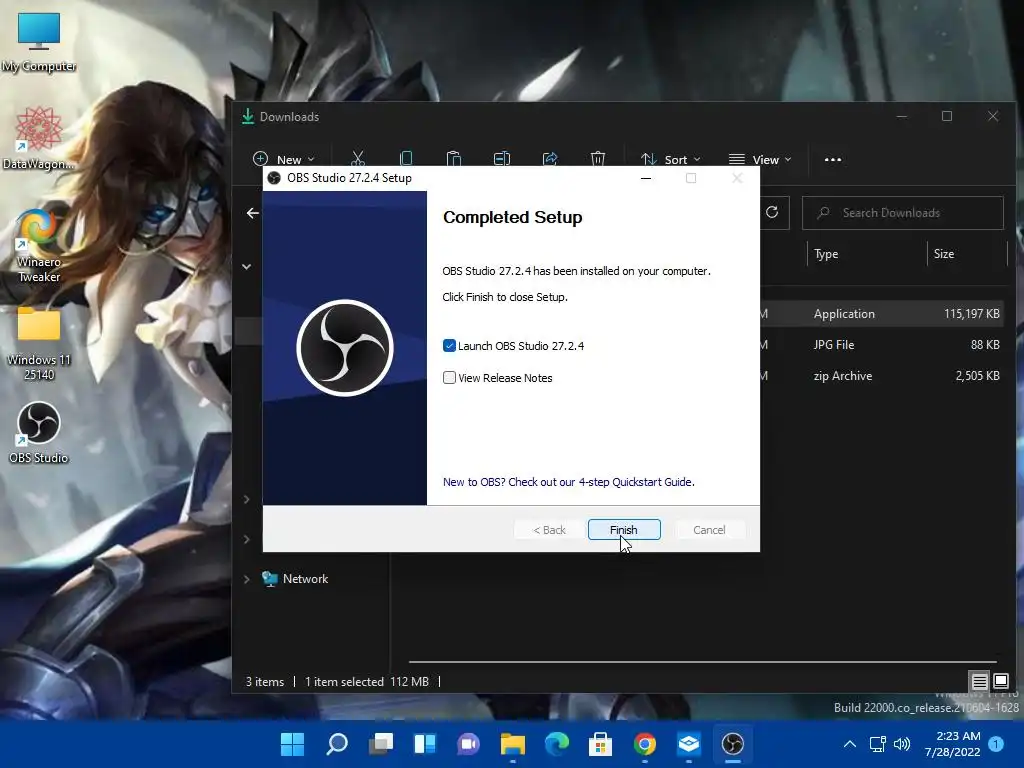Click the Search Downloads field
Image resolution: width=1024 pixels, height=768 pixels.
click(x=903, y=213)
